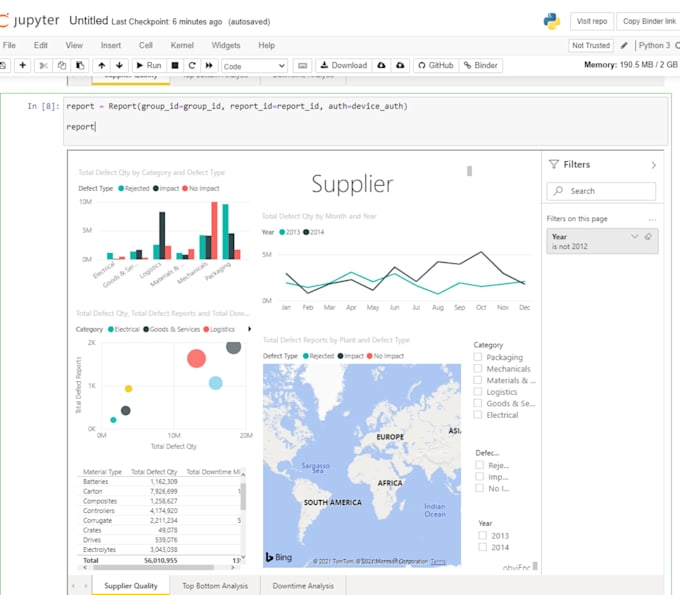Check the Packaging category checkbox

(479, 357)
